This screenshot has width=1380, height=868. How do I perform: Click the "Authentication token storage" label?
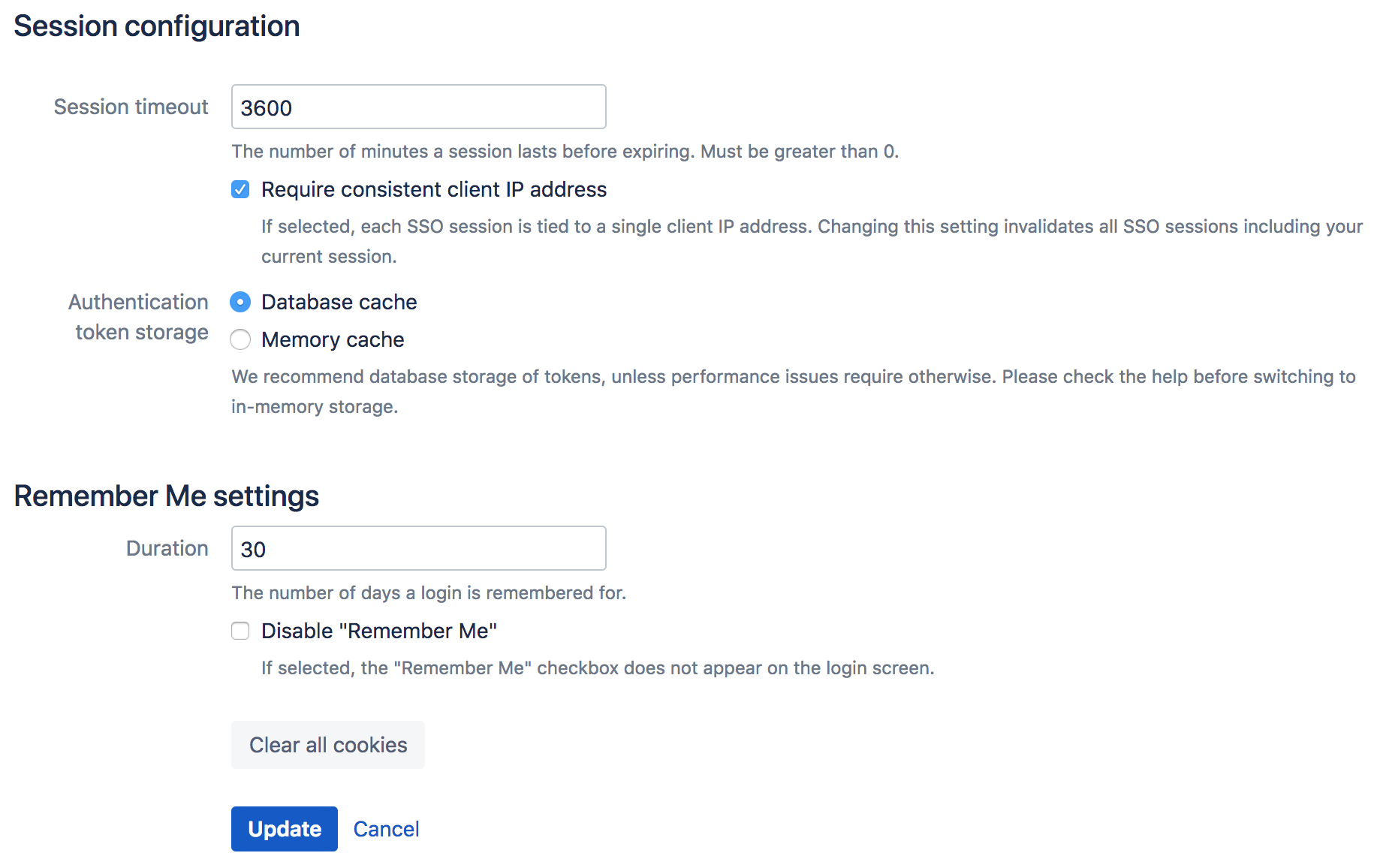point(140,317)
